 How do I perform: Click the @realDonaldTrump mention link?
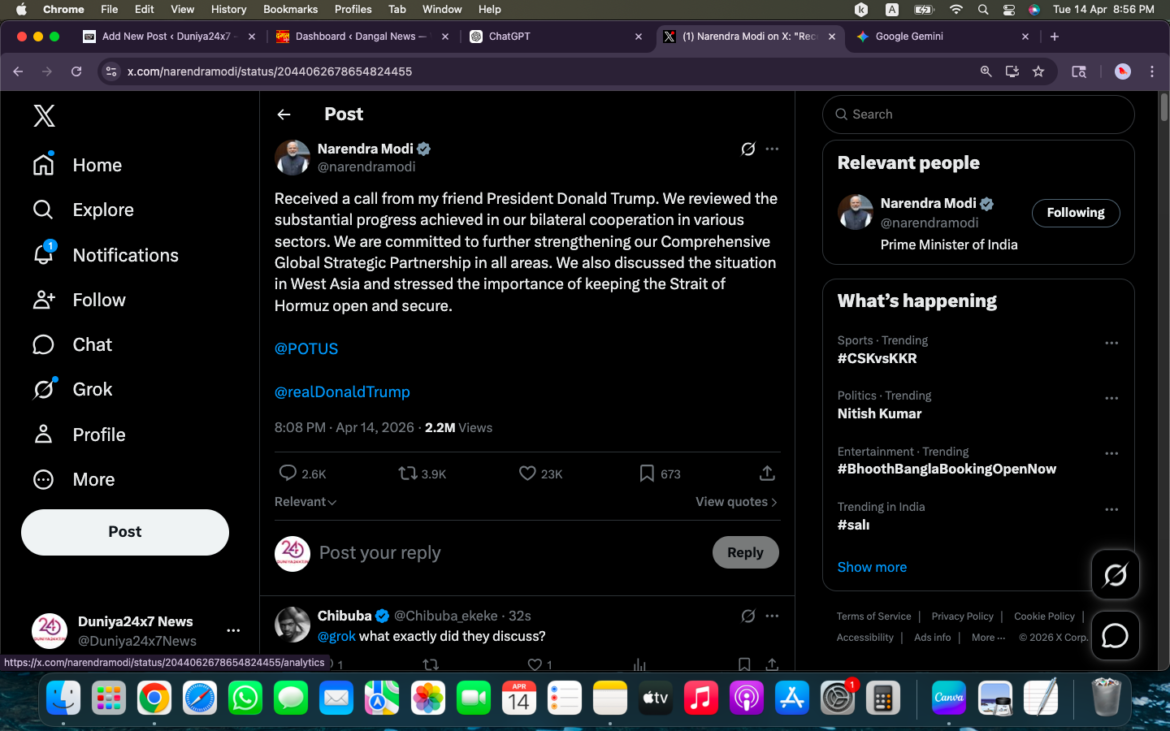[x=342, y=392]
